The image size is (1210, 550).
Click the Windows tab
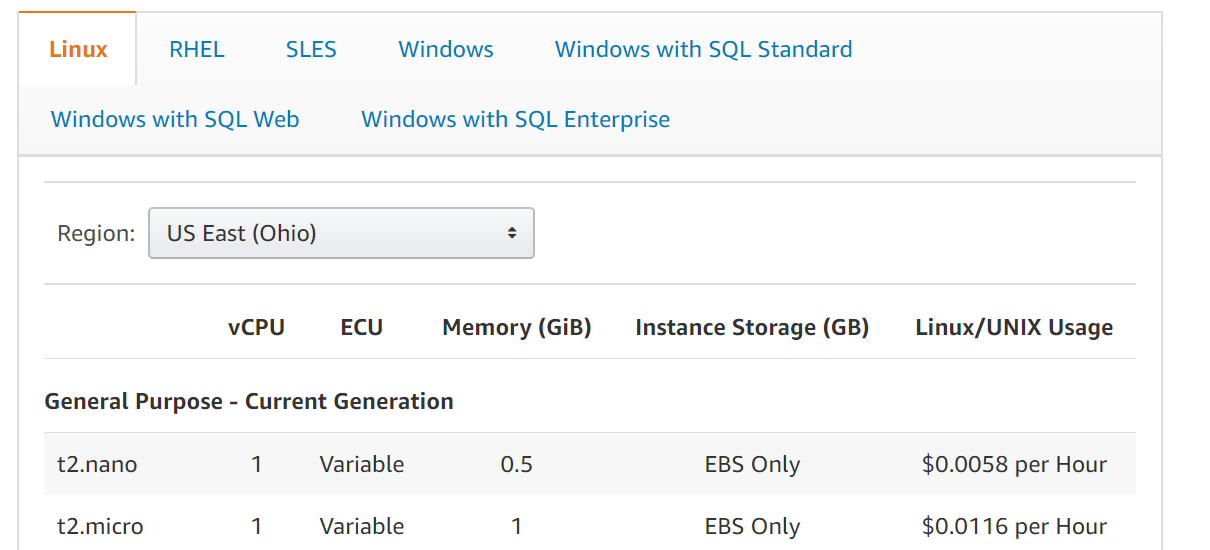446,49
